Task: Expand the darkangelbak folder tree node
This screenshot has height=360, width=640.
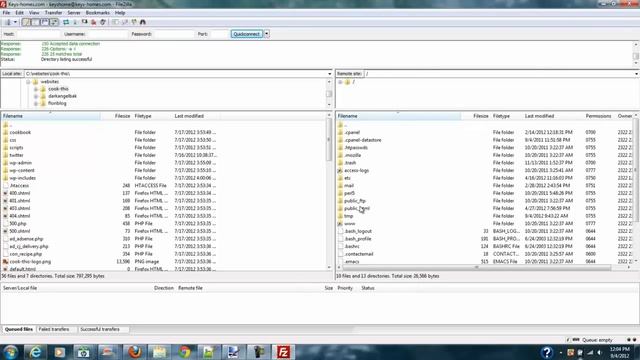Action: pos(36,96)
